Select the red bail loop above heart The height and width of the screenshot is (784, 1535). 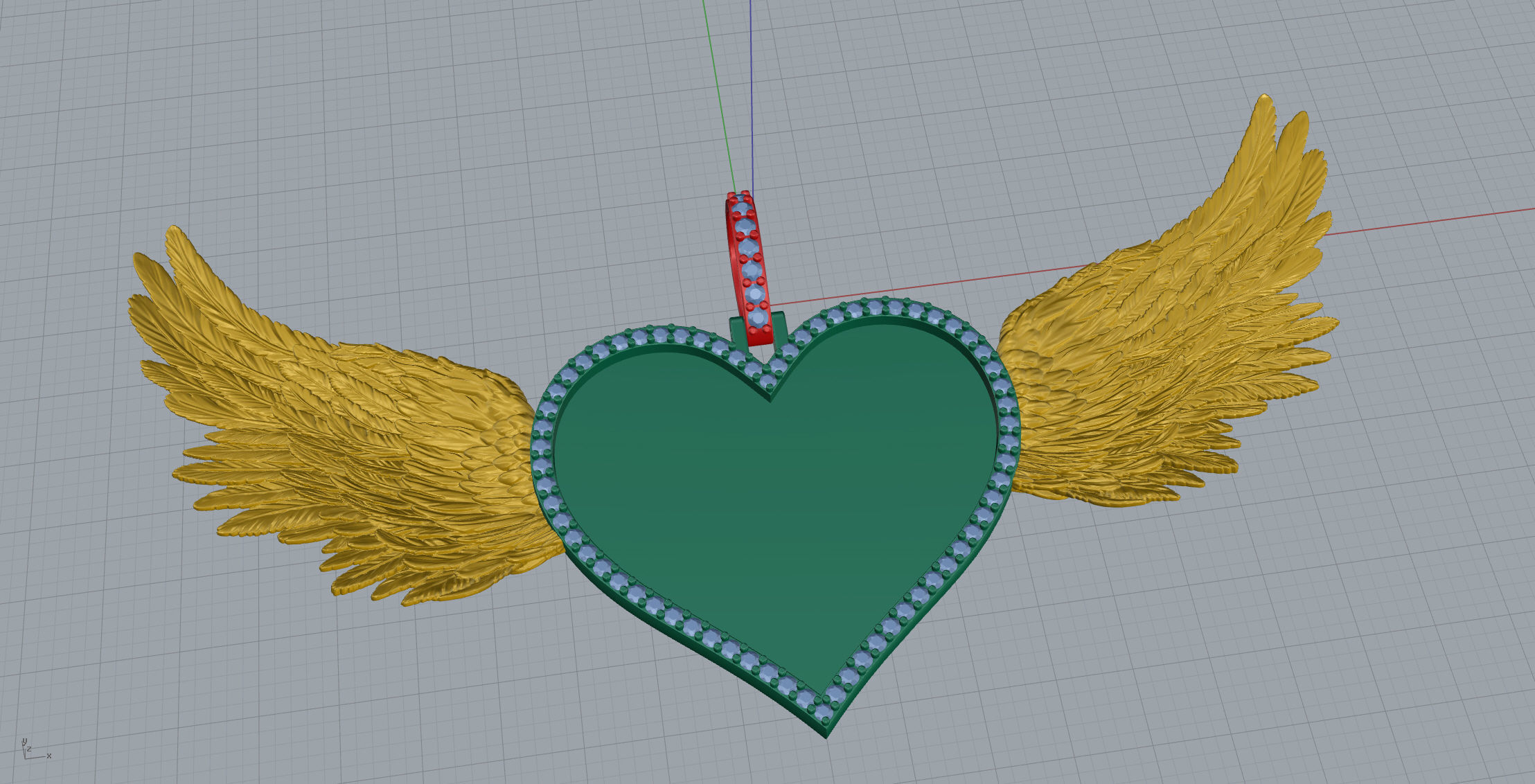click(749, 269)
